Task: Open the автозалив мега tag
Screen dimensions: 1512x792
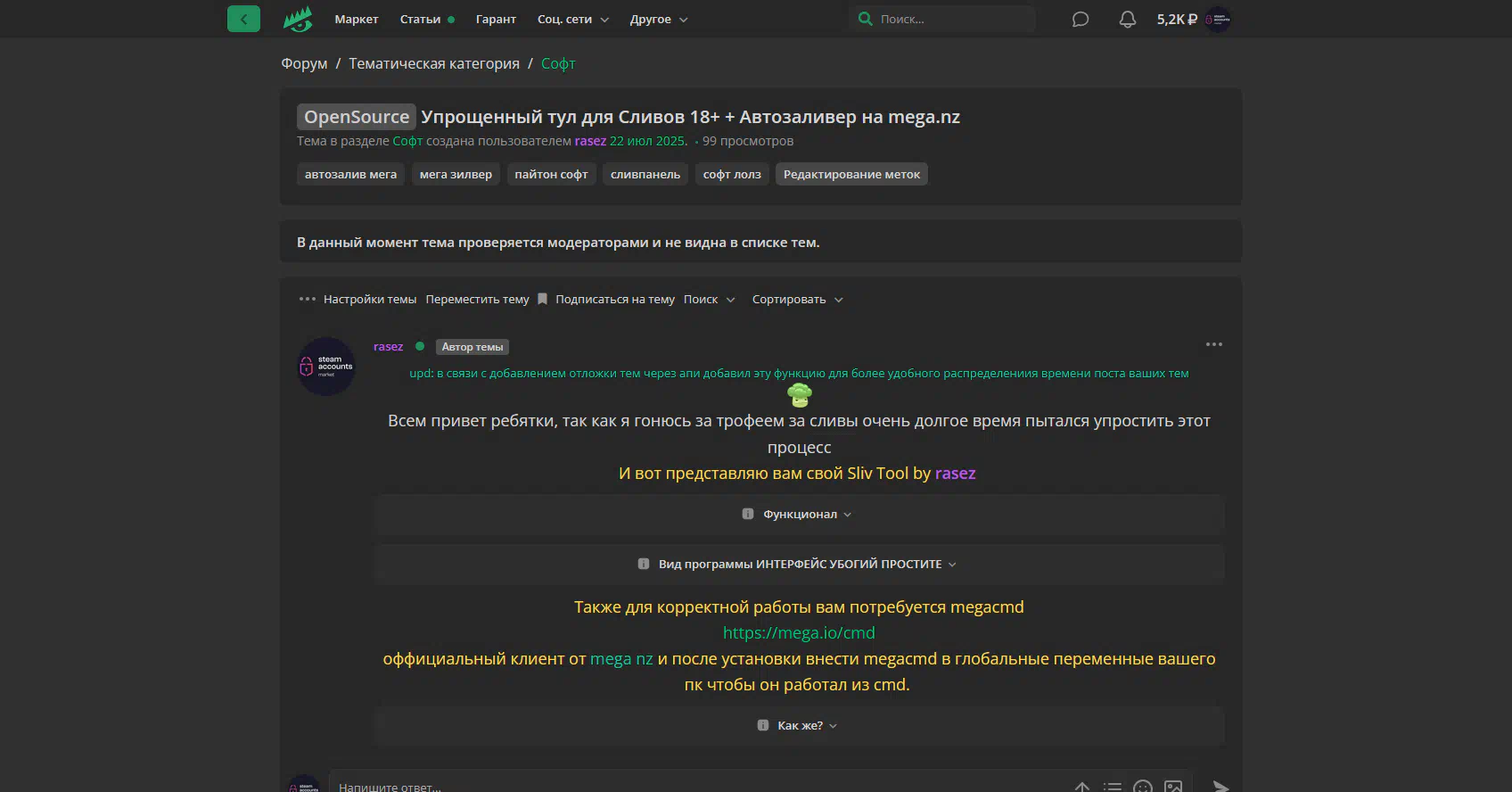Action: pyautogui.click(x=350, y=174)
